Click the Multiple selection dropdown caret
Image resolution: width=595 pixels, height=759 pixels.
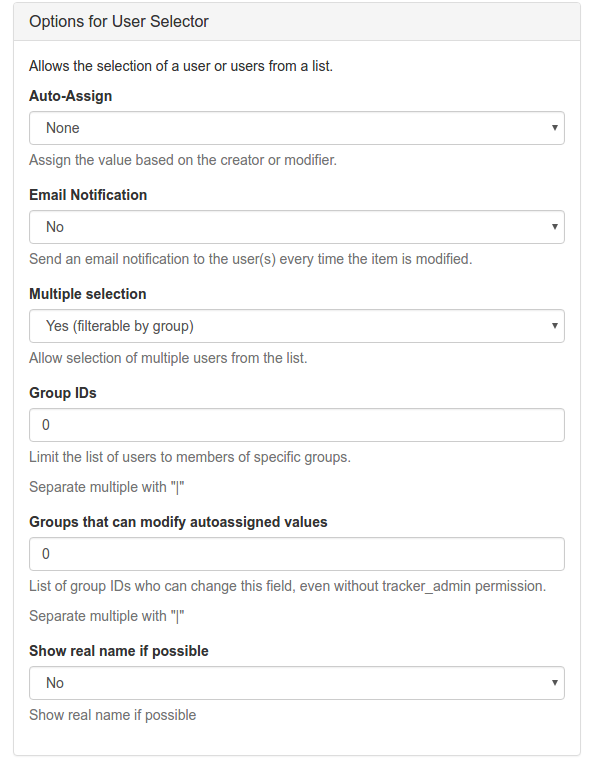pos(555,325)
